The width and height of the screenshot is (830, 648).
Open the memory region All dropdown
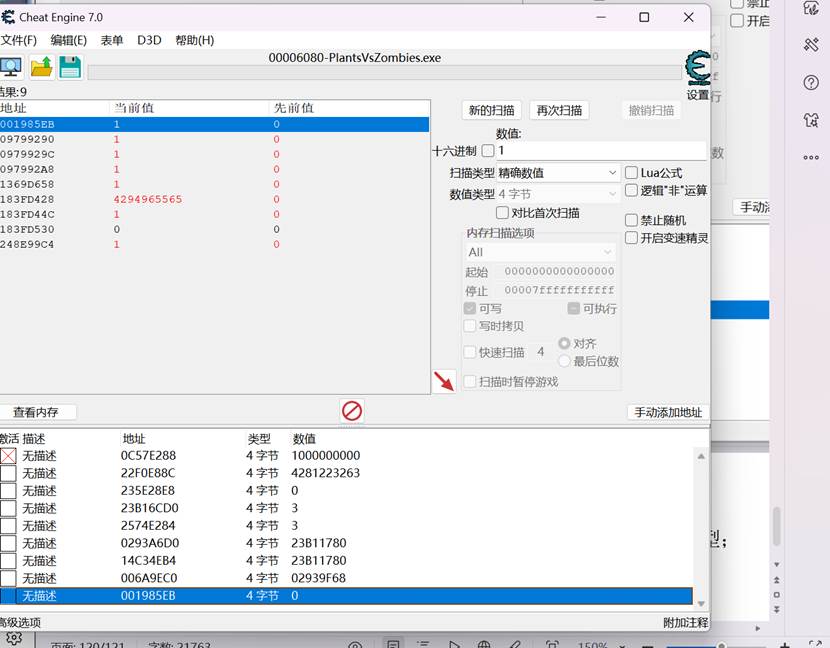click(x=540, y=252)
